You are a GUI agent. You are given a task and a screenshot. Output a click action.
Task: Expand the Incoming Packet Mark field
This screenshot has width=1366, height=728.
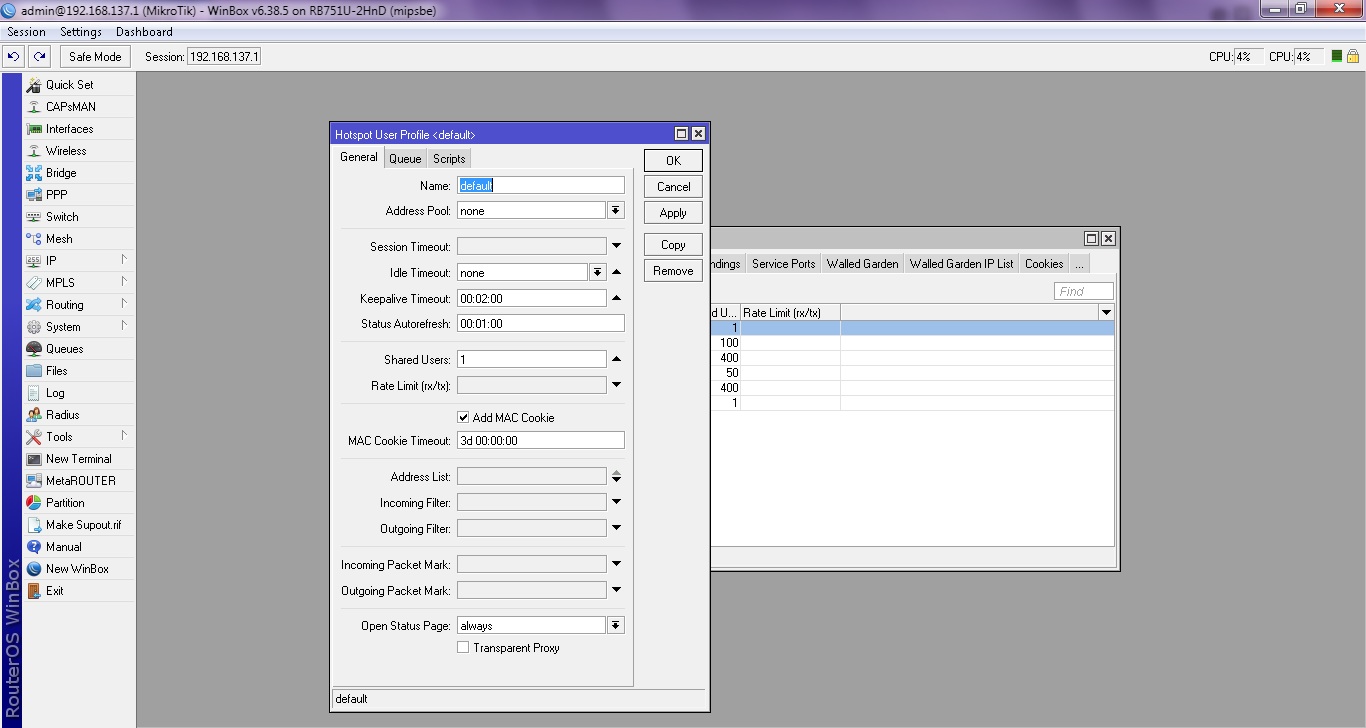click(617, 564)
